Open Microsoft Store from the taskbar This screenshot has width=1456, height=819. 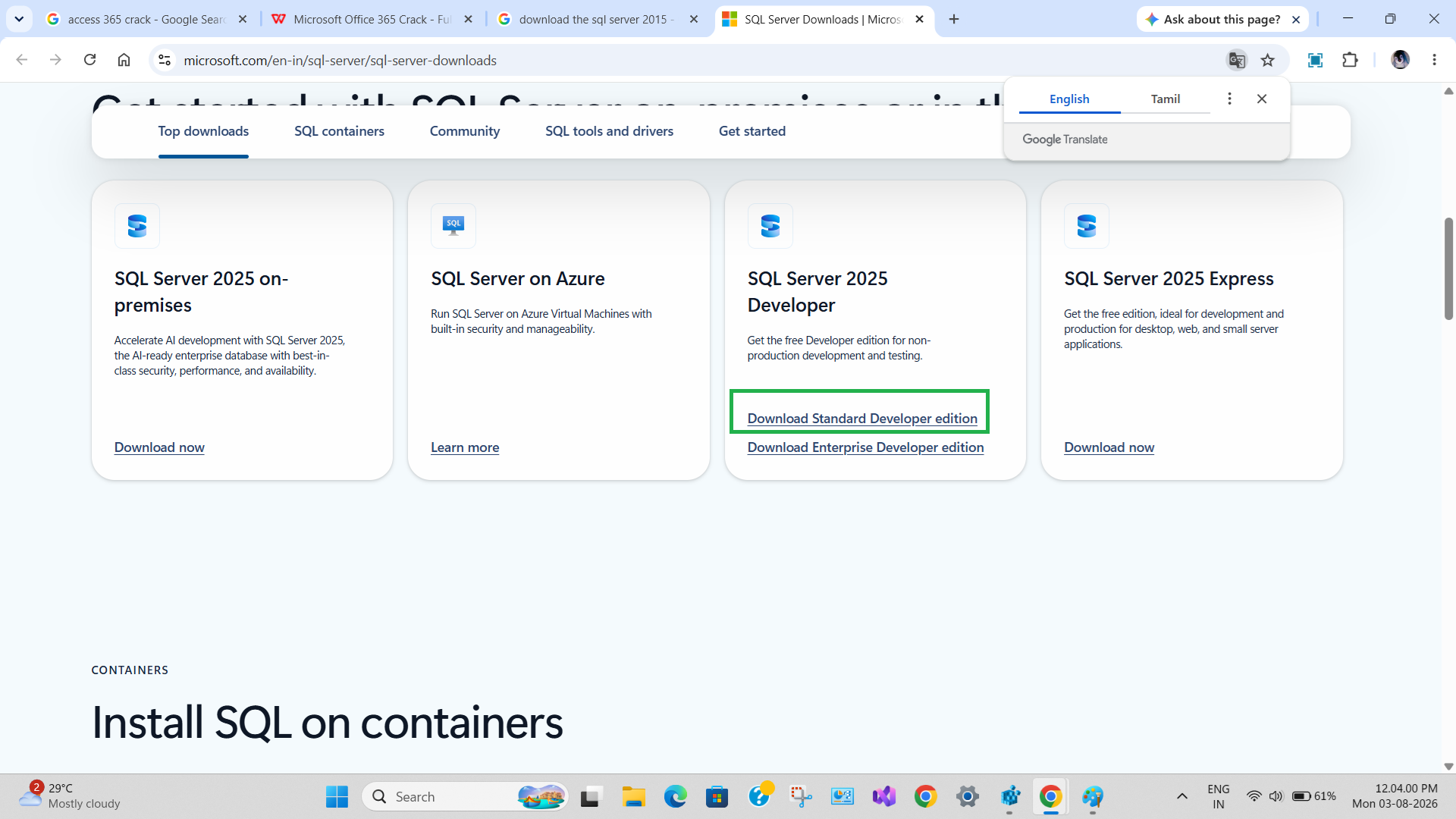717,796
